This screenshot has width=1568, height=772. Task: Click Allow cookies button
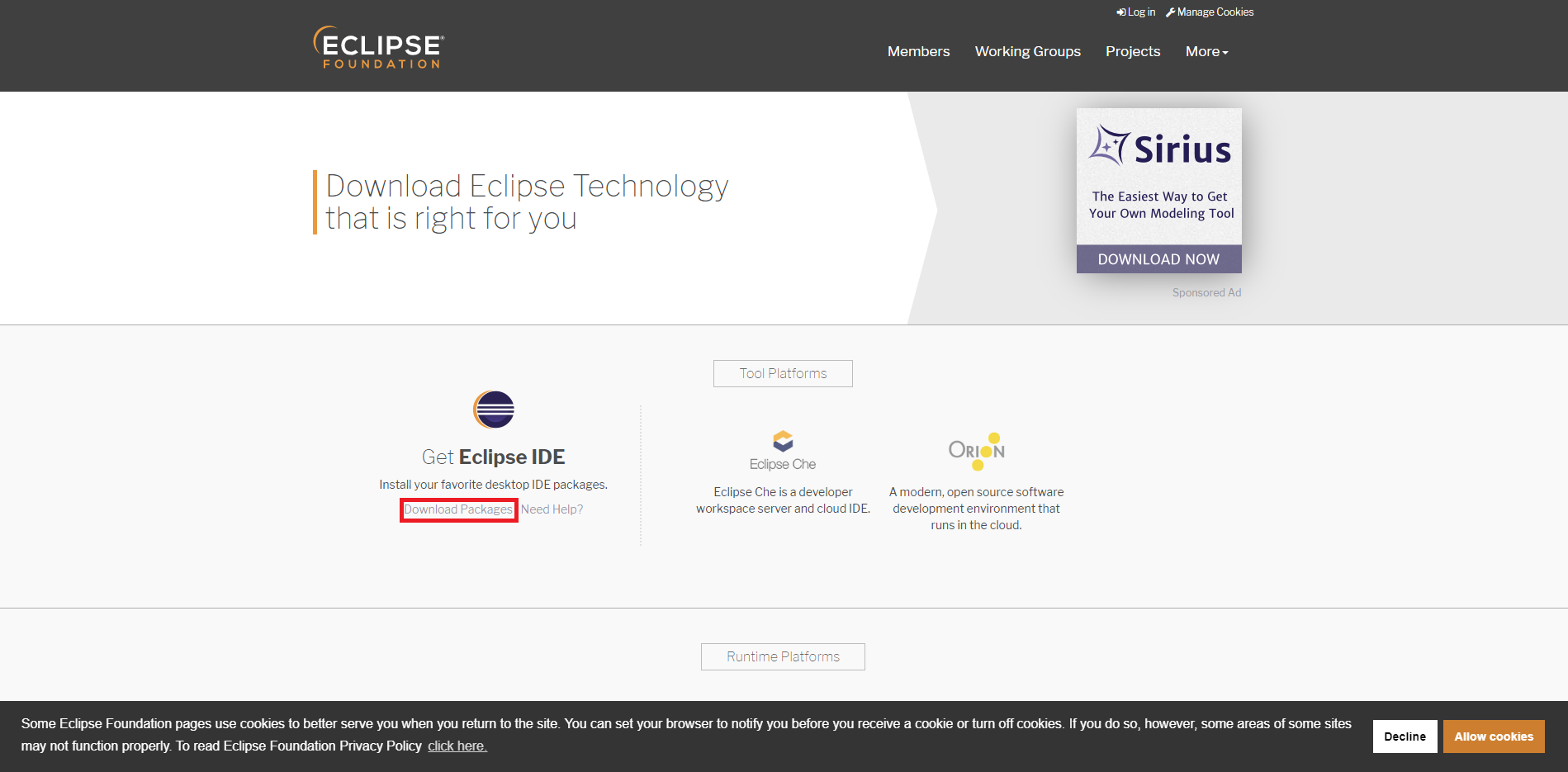[x=1494, y=736]
